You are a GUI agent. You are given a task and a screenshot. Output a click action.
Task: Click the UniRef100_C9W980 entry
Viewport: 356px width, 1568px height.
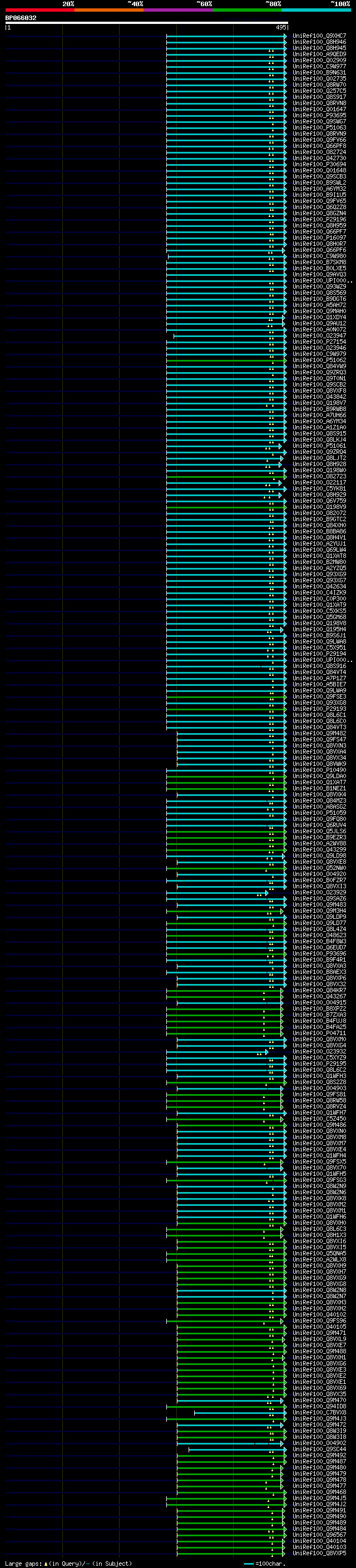319,256
